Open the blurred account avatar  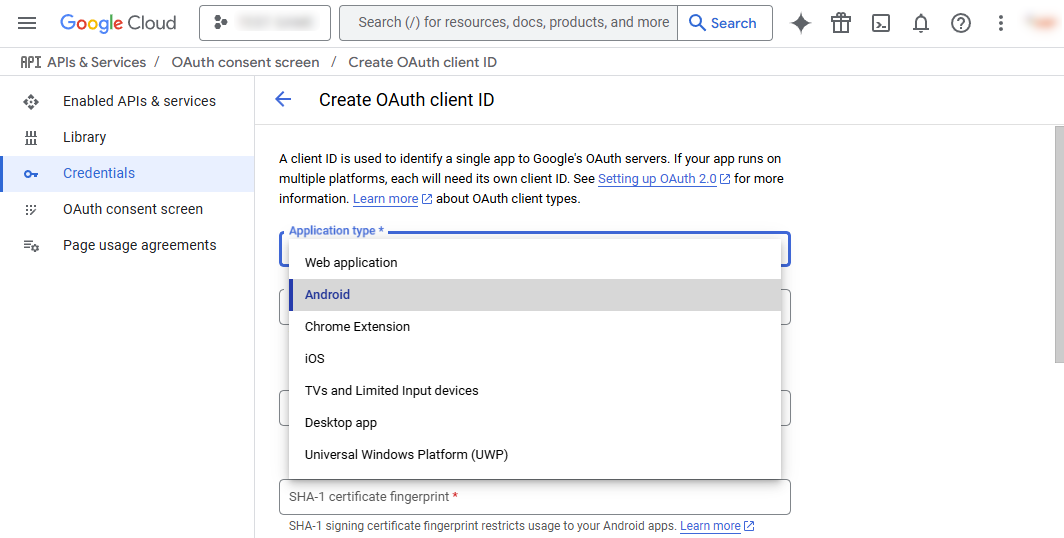1041,23
